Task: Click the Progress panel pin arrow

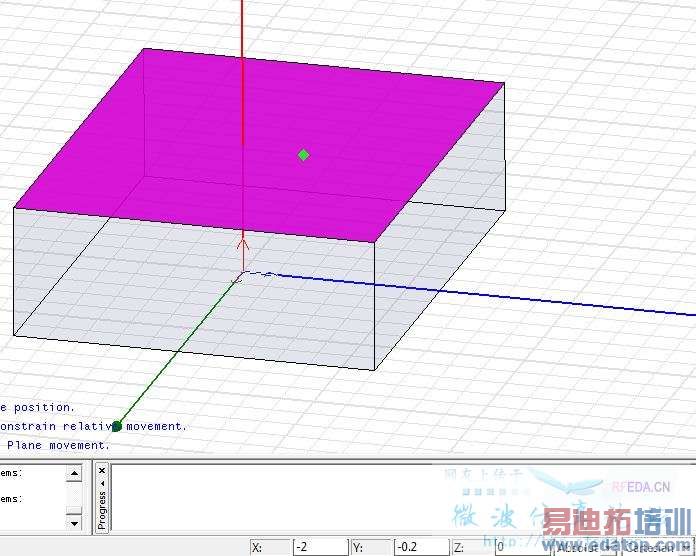Action: [102, 483]
